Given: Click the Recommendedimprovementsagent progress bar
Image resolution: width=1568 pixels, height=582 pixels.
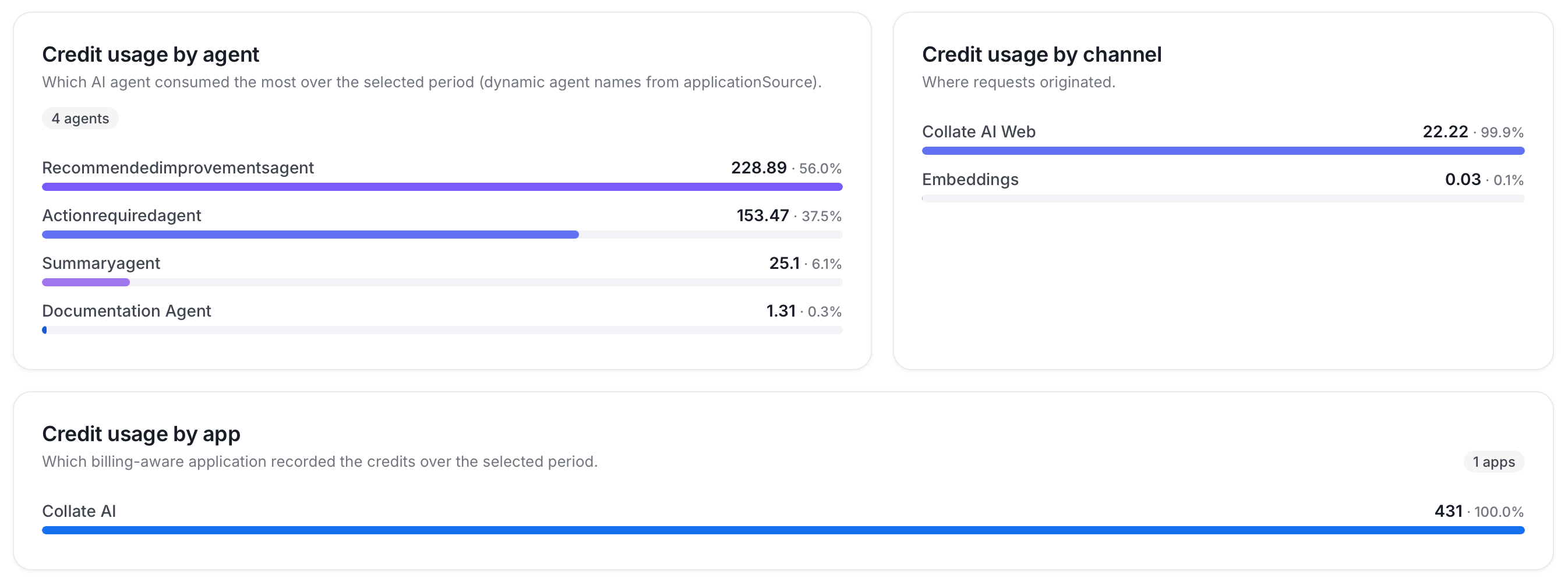Looking at the screenshot, I should point(442,187).
